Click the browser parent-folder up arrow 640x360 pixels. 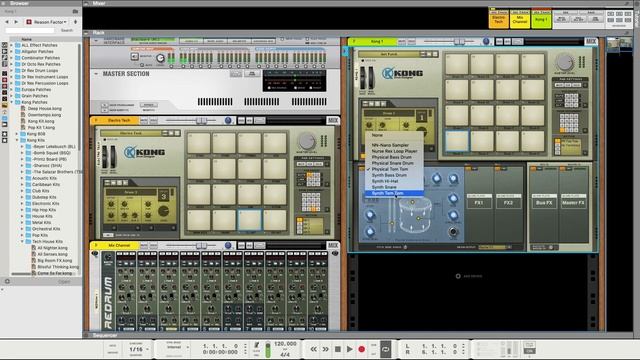tap(75, 22)
